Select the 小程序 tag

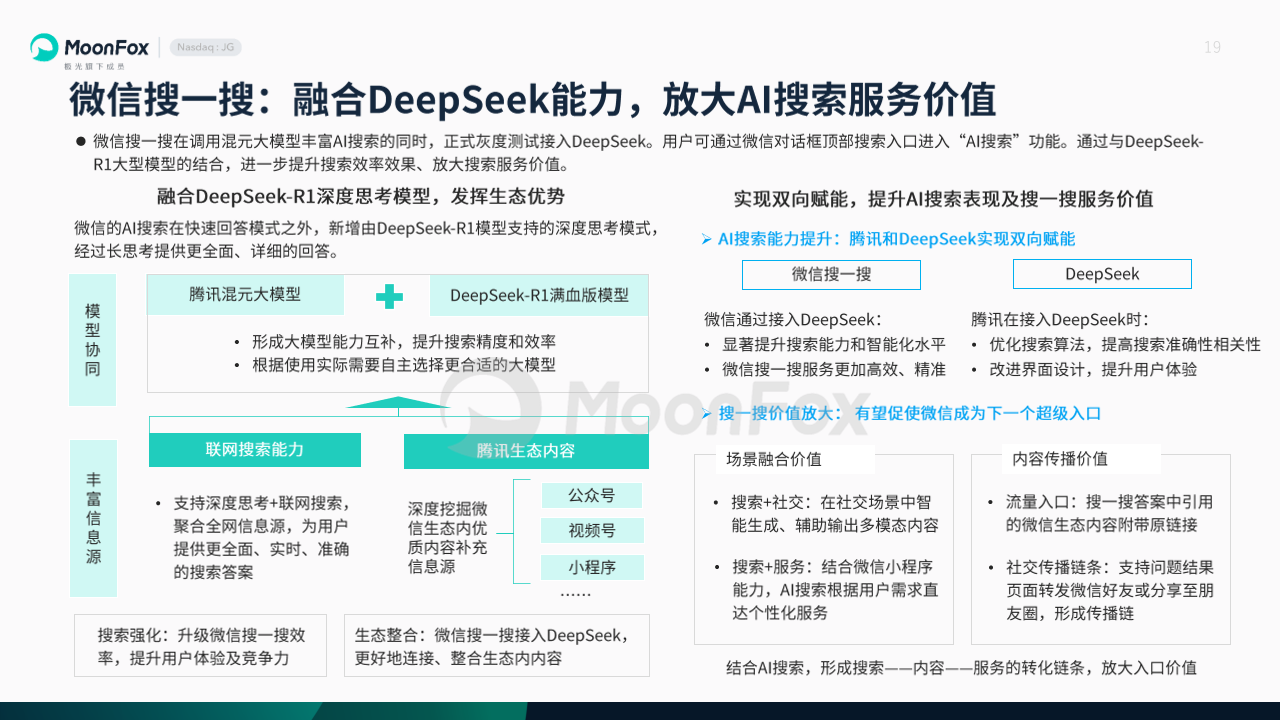(591, 568)
